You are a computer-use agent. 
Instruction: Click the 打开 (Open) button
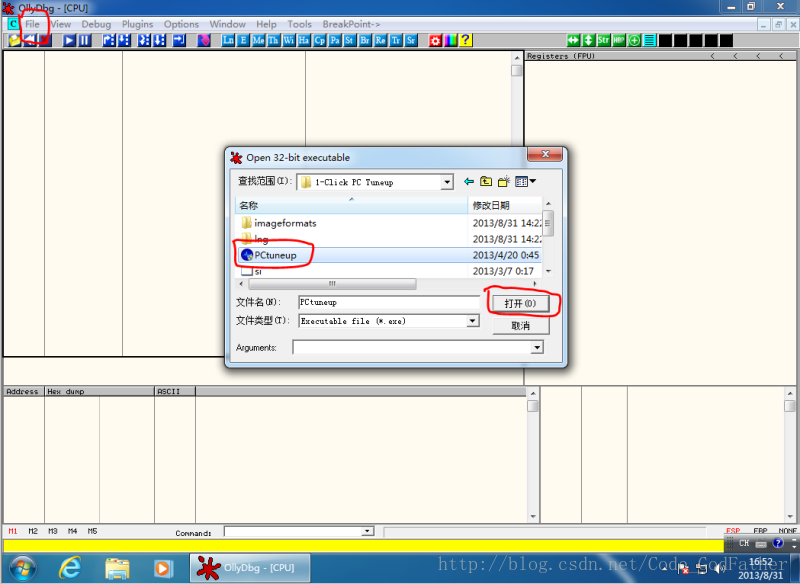pos(520,303)
